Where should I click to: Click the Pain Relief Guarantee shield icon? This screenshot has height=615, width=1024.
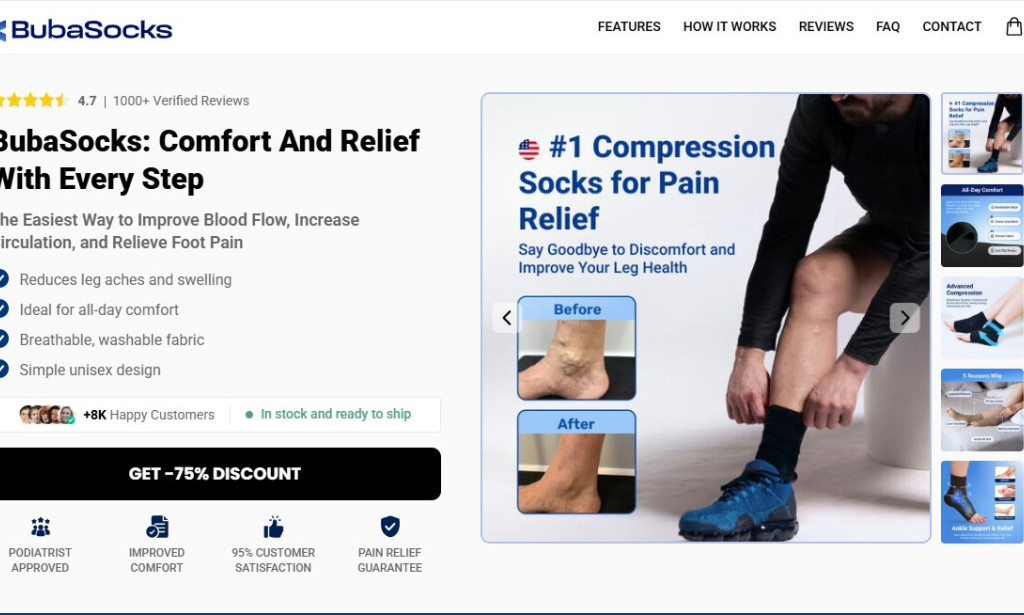pyautogui.click(x=390, y=526)
